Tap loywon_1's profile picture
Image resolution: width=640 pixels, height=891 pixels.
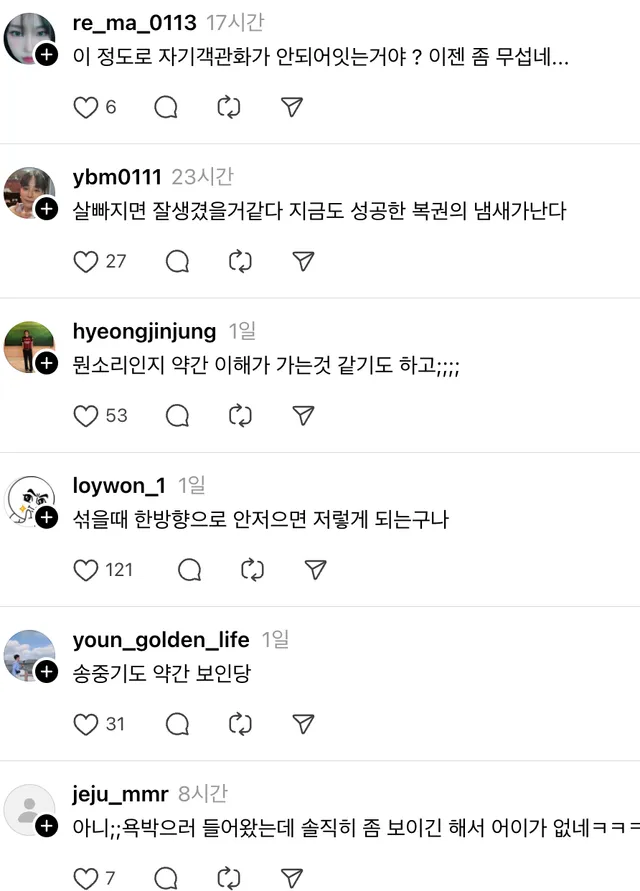click(x=29, y=498)
